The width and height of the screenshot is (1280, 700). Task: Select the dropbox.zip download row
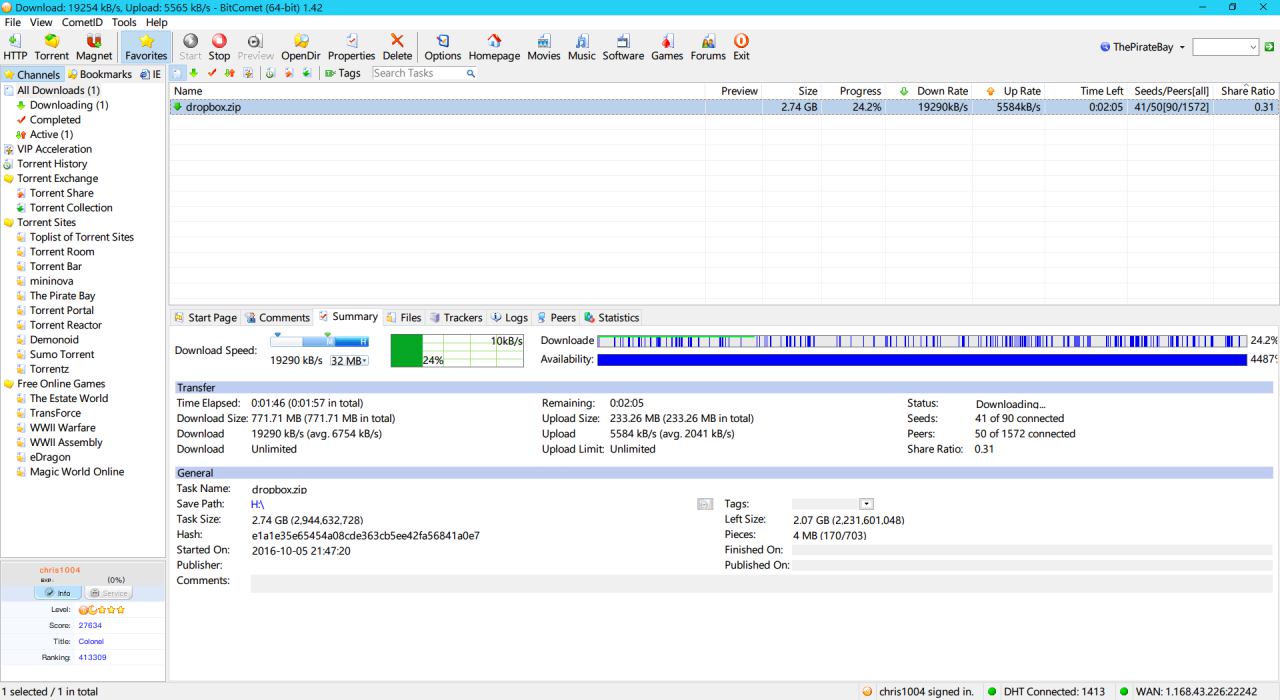[x=724, y=107]
